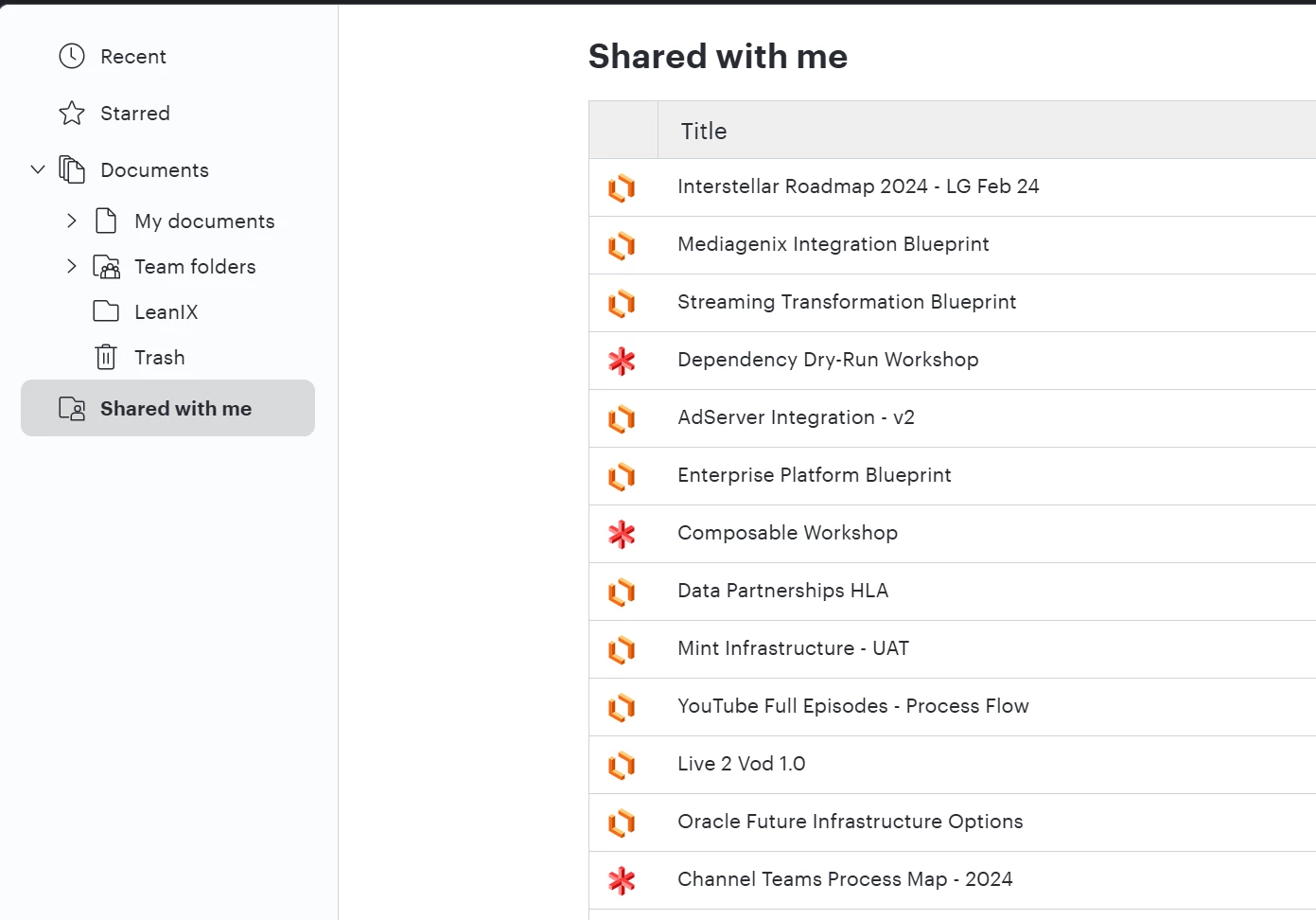Click the orange icon beside Mediagenix Integration Blueprint
Viewport: 1316px width, 920px height.
click(x=622, y=246)
